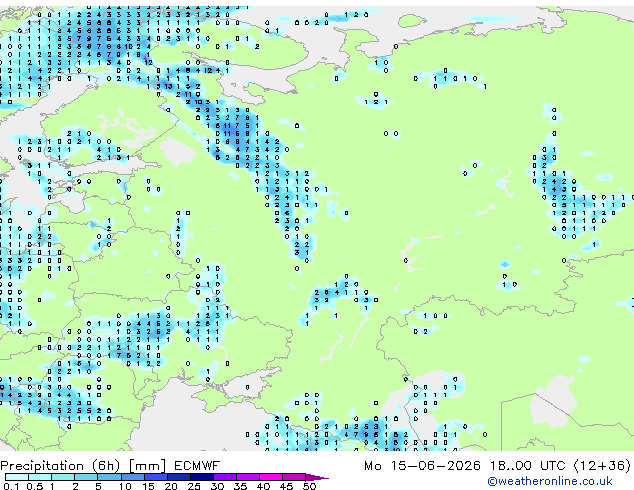The width and height of the screenshot is (634, 490).
Task: Pick the 5–10 mm legend color box
Action: (109, 477)
